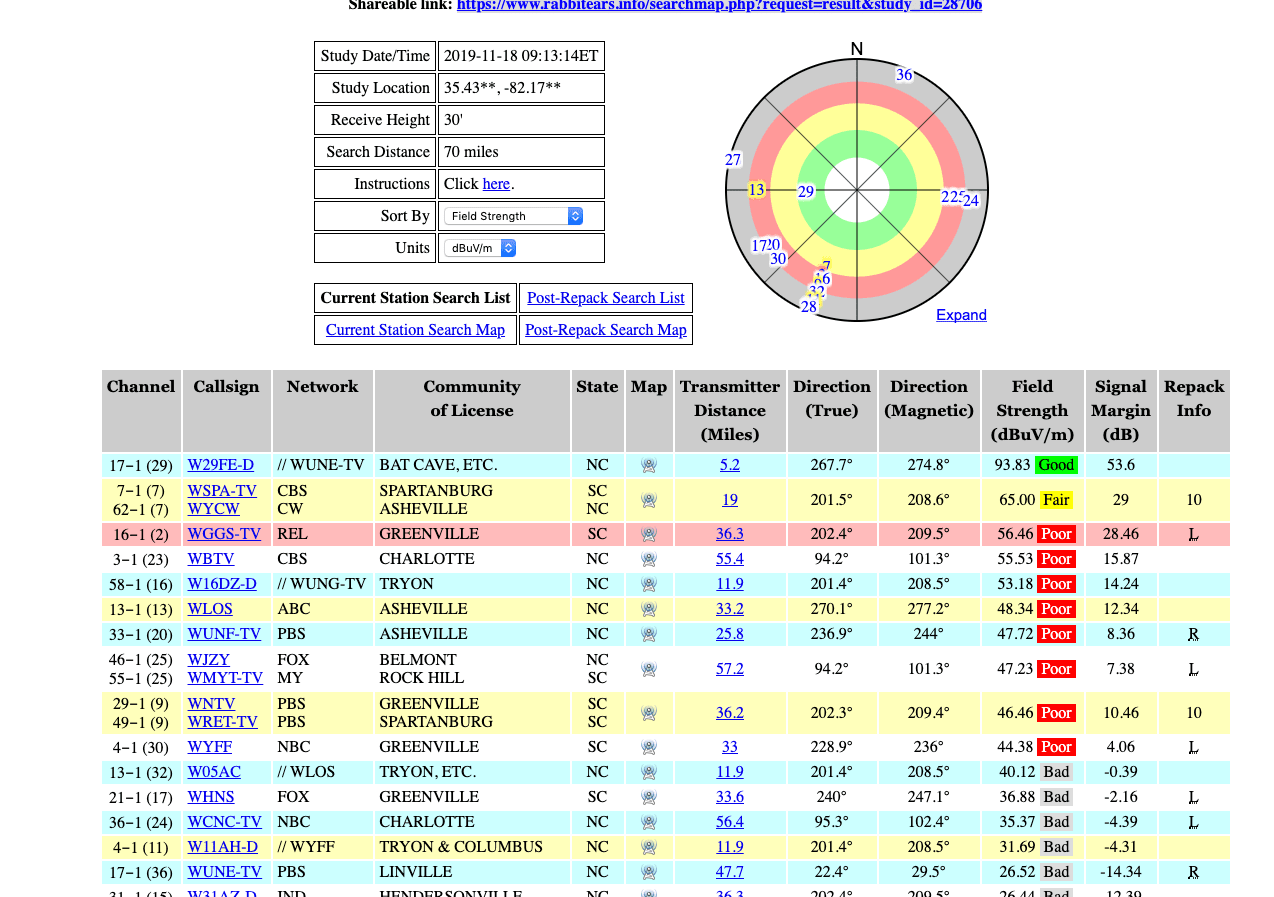
Task: Open the WSPA-TV callsign link
Action: (222, 491)
